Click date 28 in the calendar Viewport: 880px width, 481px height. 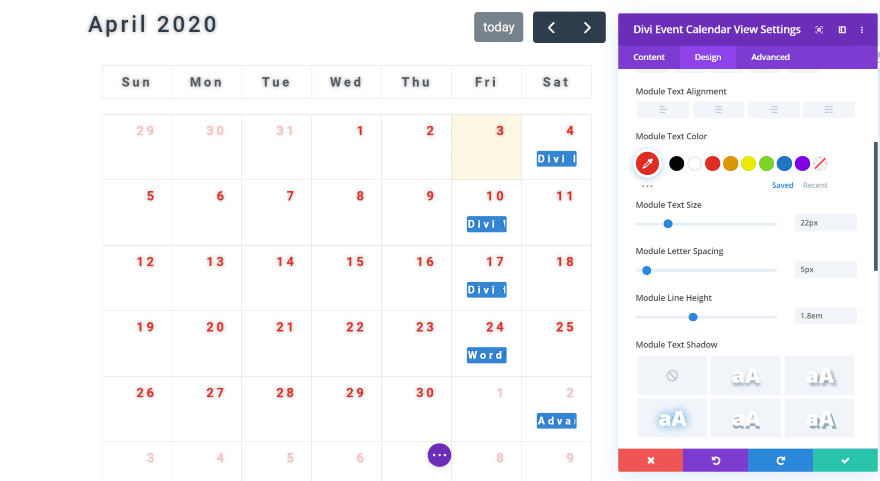point(285,393)
